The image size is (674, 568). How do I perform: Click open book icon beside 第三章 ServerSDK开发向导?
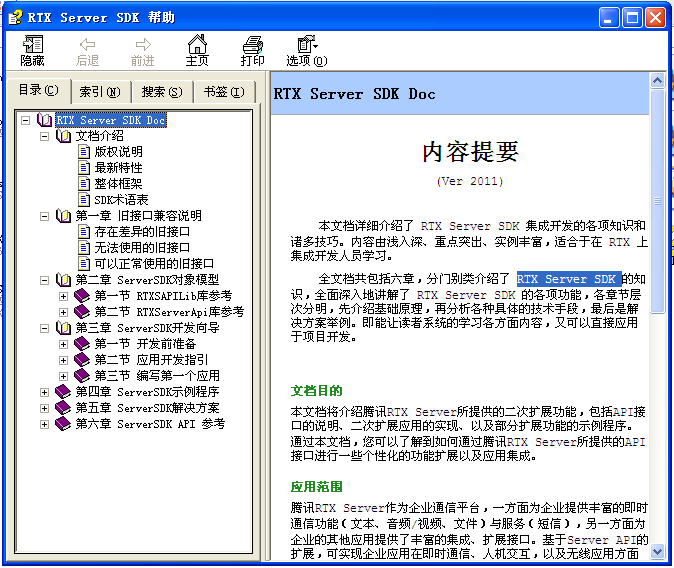click(x=63, y=329)
